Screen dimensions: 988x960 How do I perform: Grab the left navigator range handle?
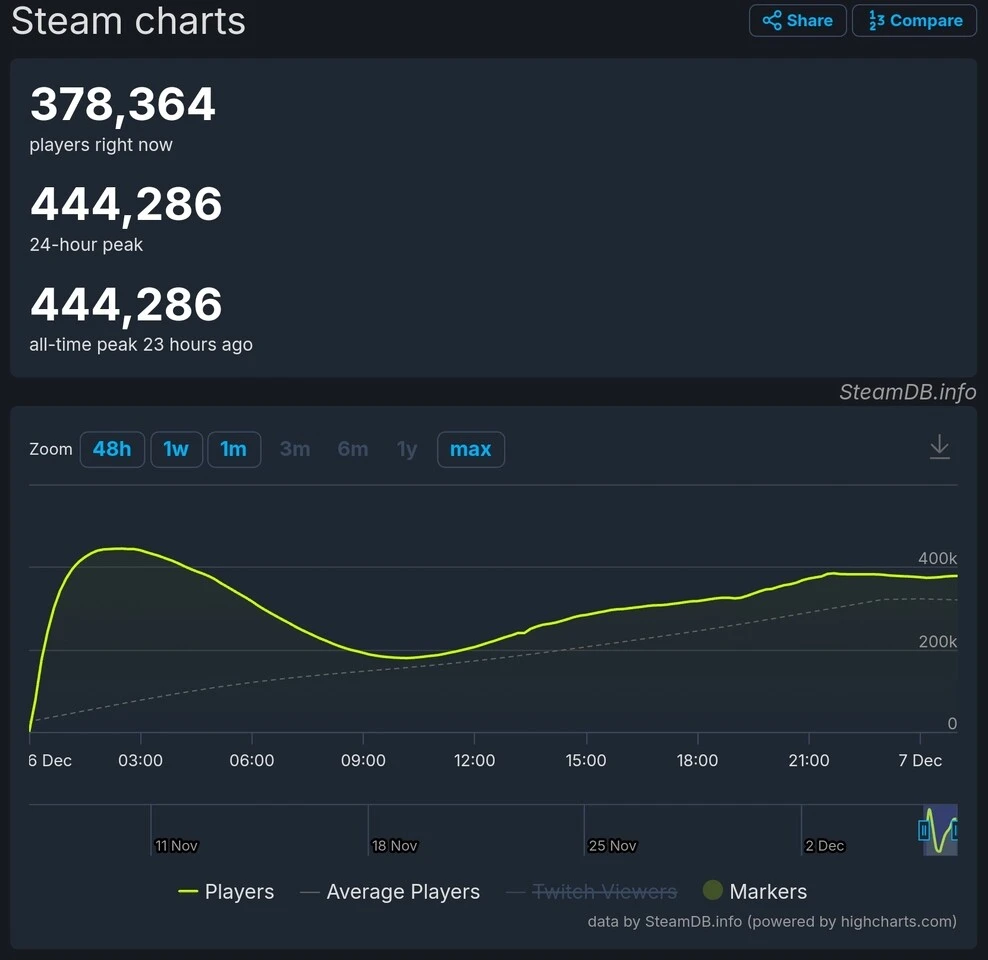point(924,830)
